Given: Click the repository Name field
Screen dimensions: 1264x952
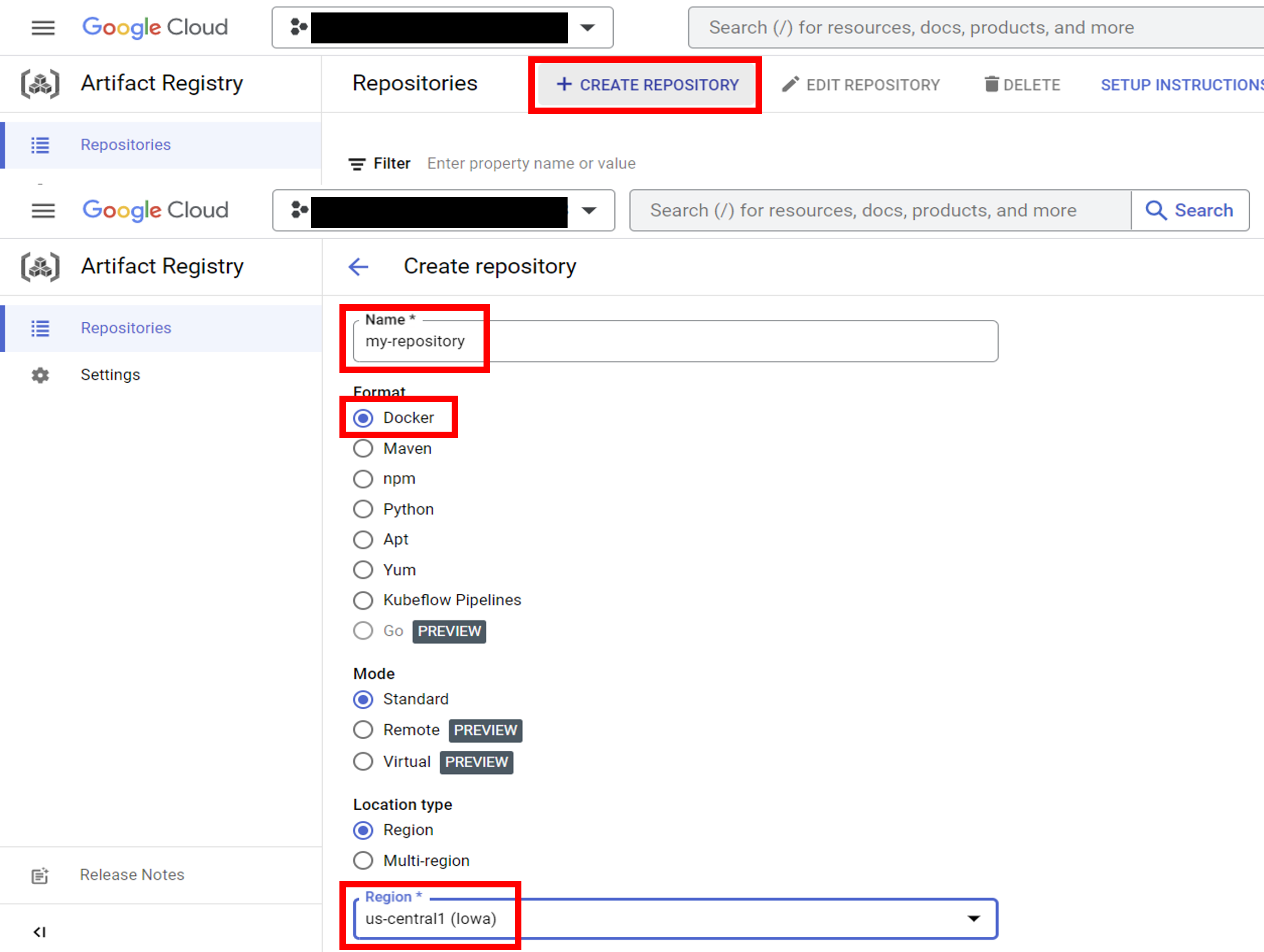Looking at the screenshot, I should (x=676, y=341).
